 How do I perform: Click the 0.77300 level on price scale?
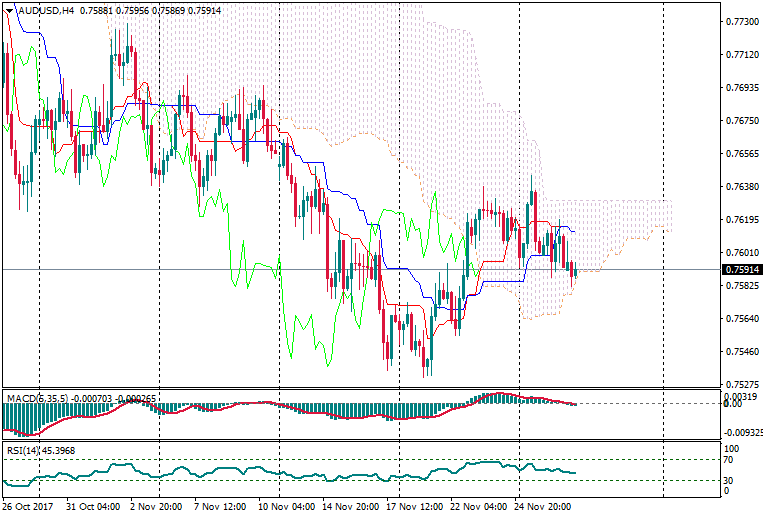coord(739,21)
